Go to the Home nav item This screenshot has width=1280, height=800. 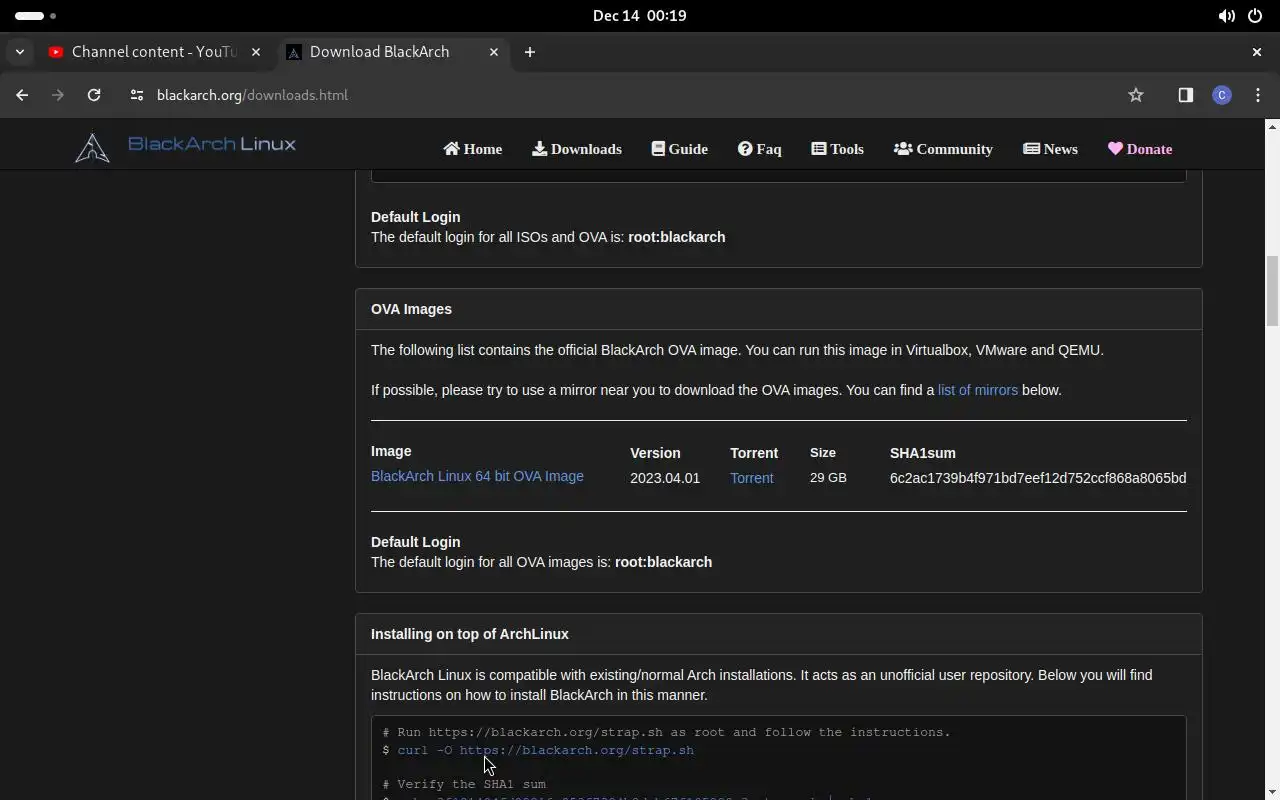click(x=473, y=149)
